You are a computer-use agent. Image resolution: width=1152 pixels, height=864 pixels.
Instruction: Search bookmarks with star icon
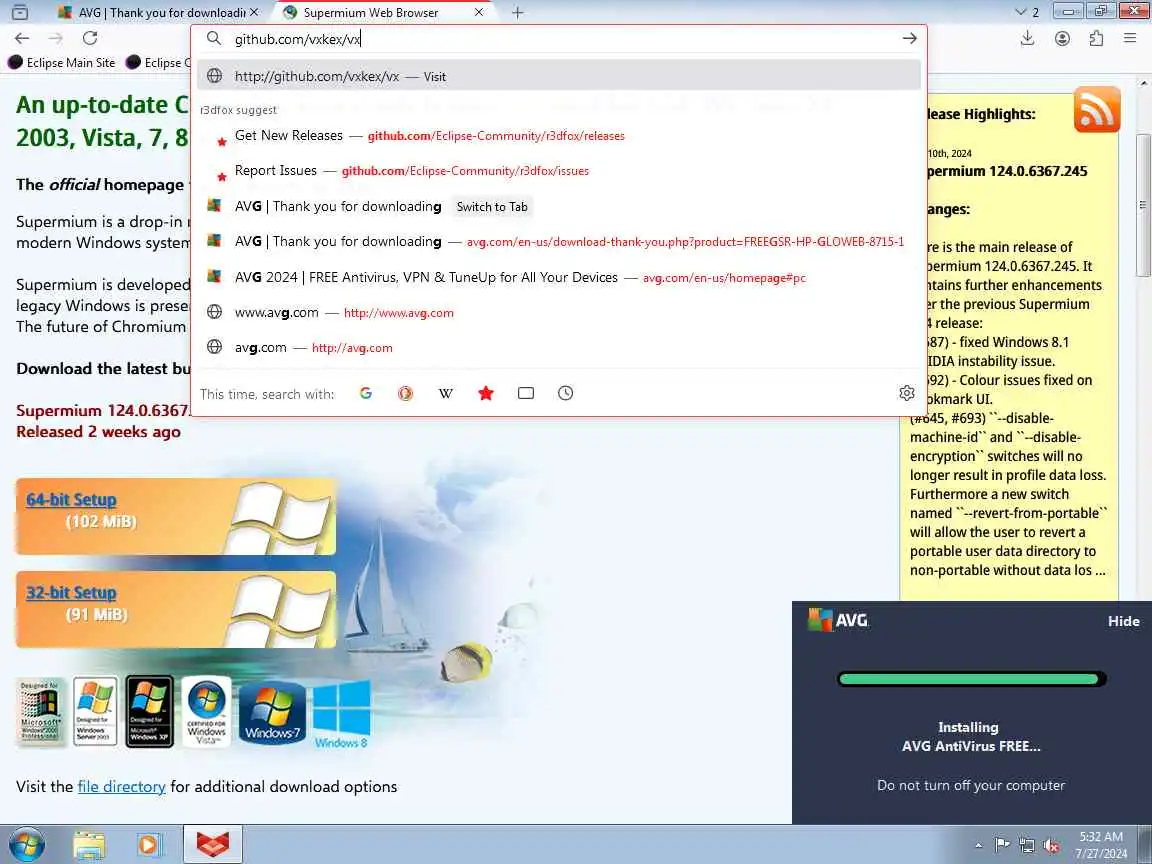click(x=486, y=393)
